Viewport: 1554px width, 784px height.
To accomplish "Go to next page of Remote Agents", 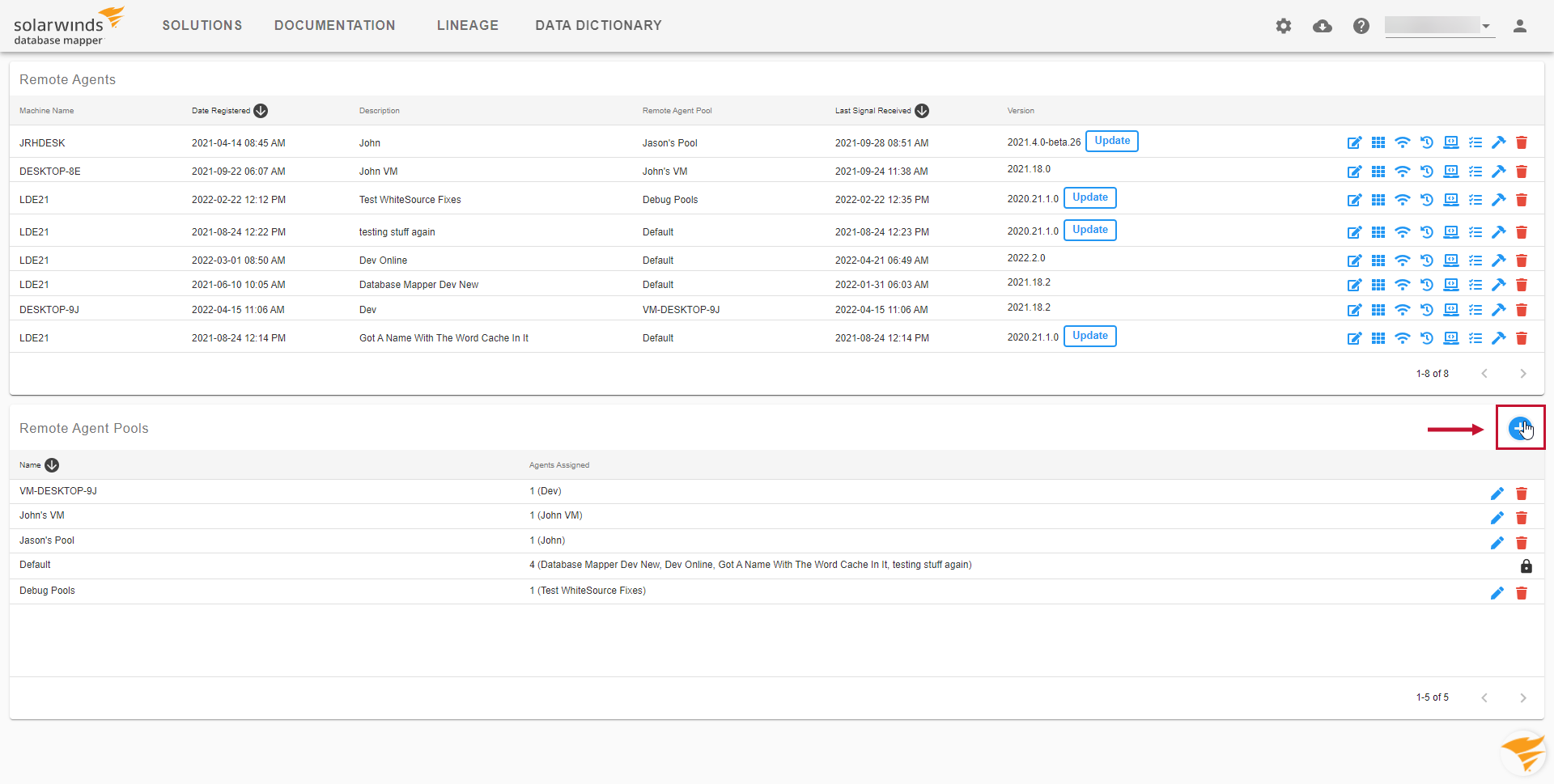I will (x=1523, y=374).
